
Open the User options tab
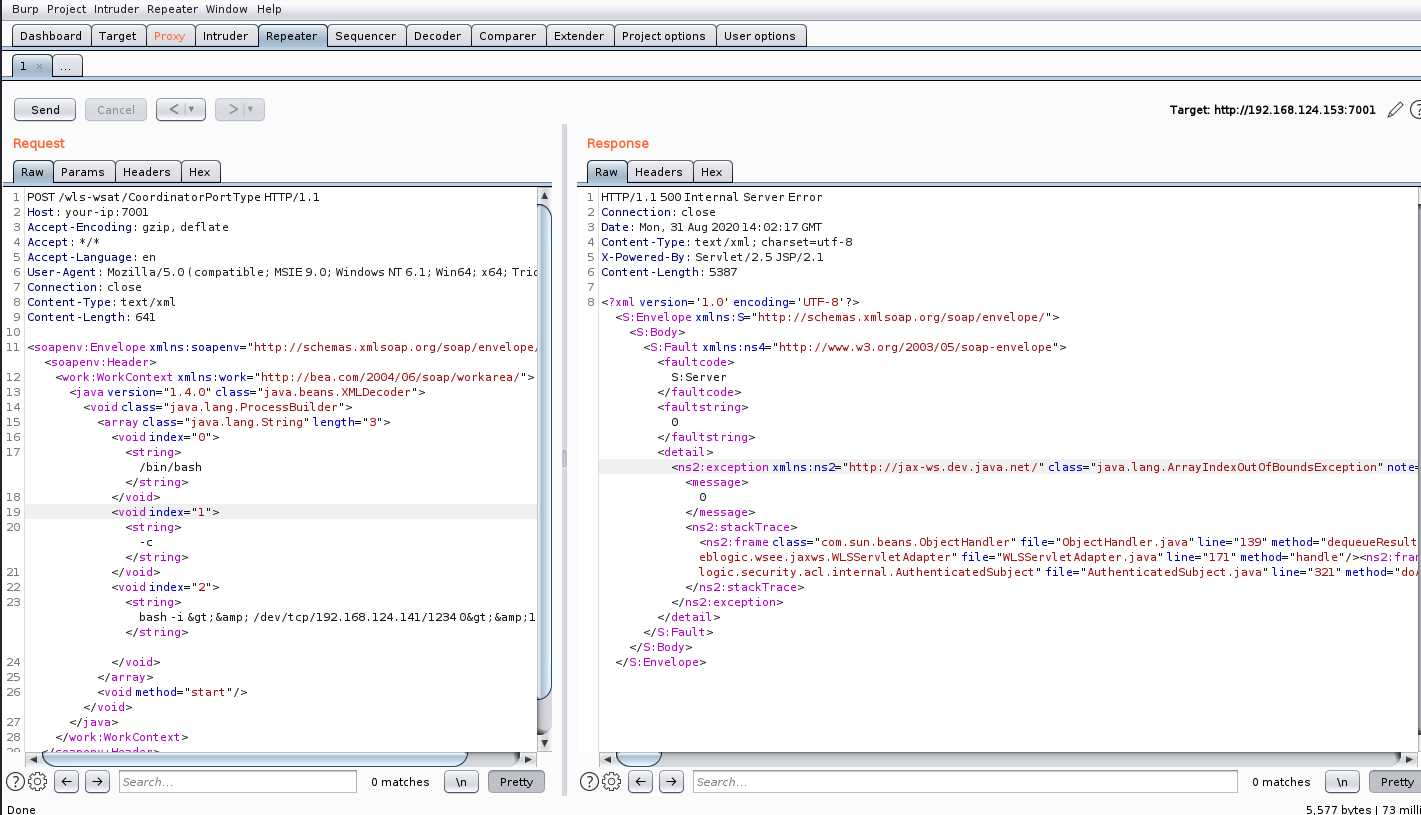pyautogui.click(x=760, y=36)
